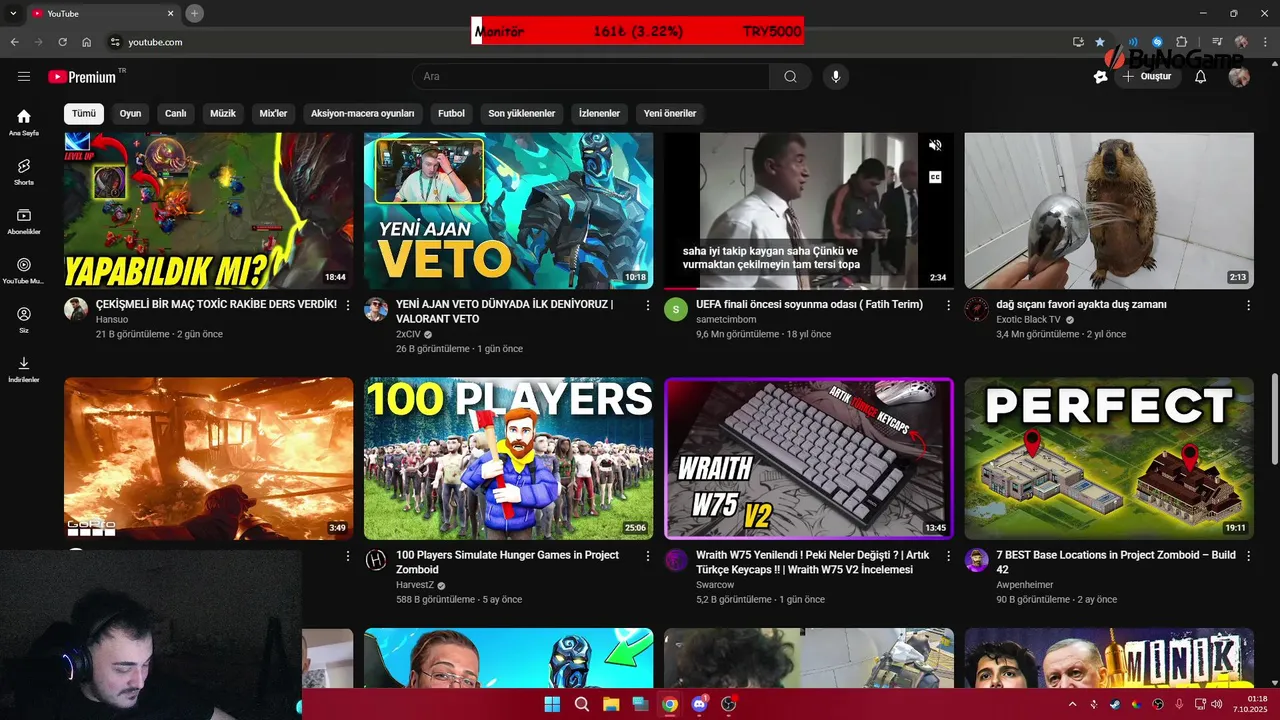Go to Ana Sayfa in the sidebar
This screenshot has height=720, width=1280.
[24, 122]
